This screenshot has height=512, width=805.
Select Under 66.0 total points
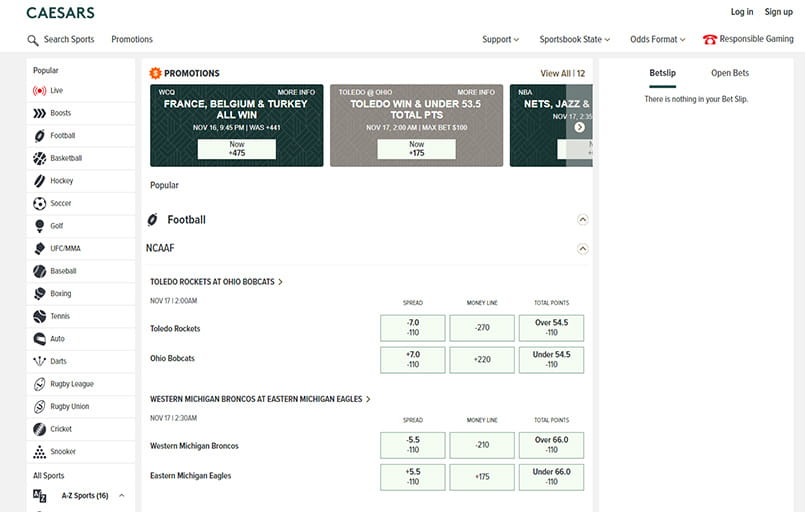[x=551, y=477]
